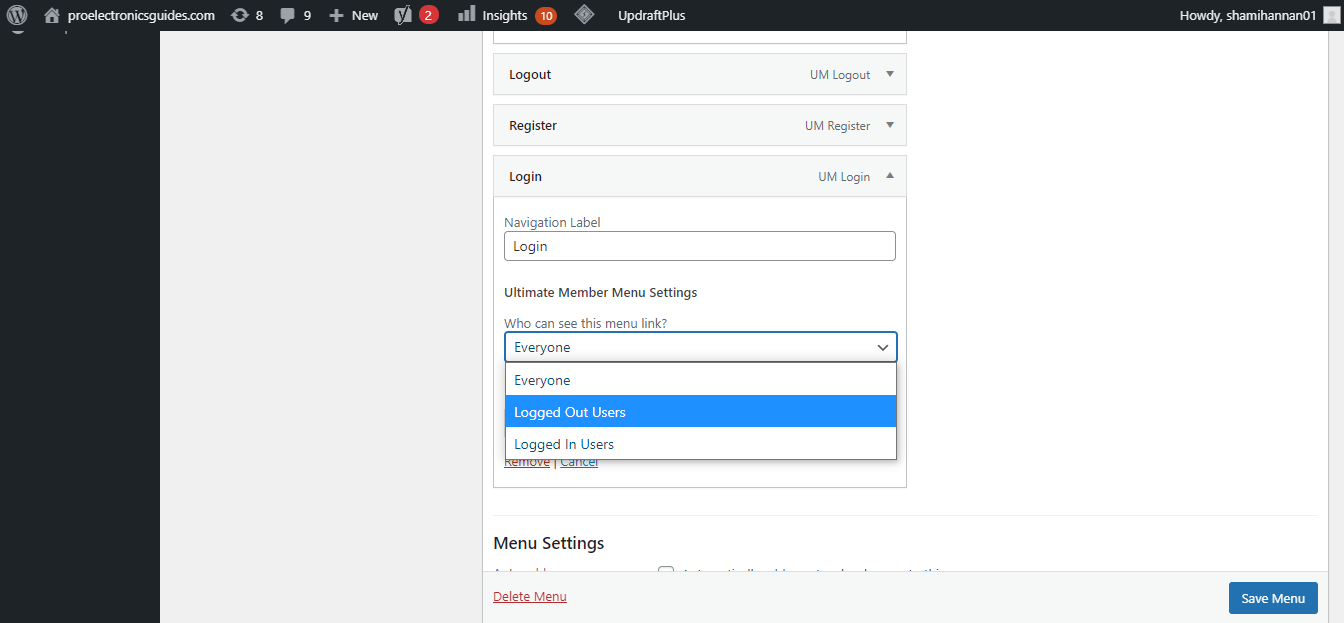This screenshot has height=623, width=1344.
Task: Click the plus New content icon
Action: [x=336, y=15]
